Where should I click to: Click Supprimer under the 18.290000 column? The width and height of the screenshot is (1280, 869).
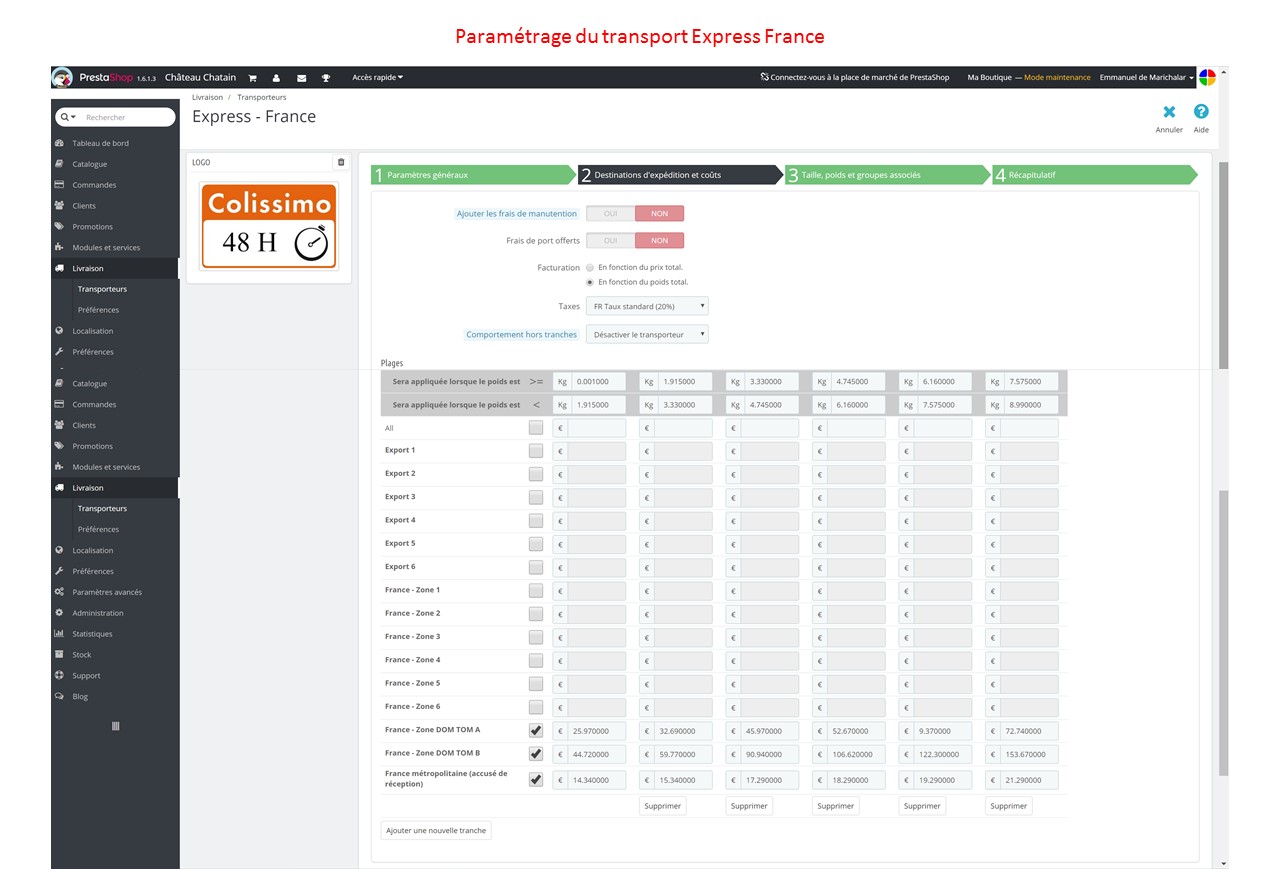[x=836, y=806]
